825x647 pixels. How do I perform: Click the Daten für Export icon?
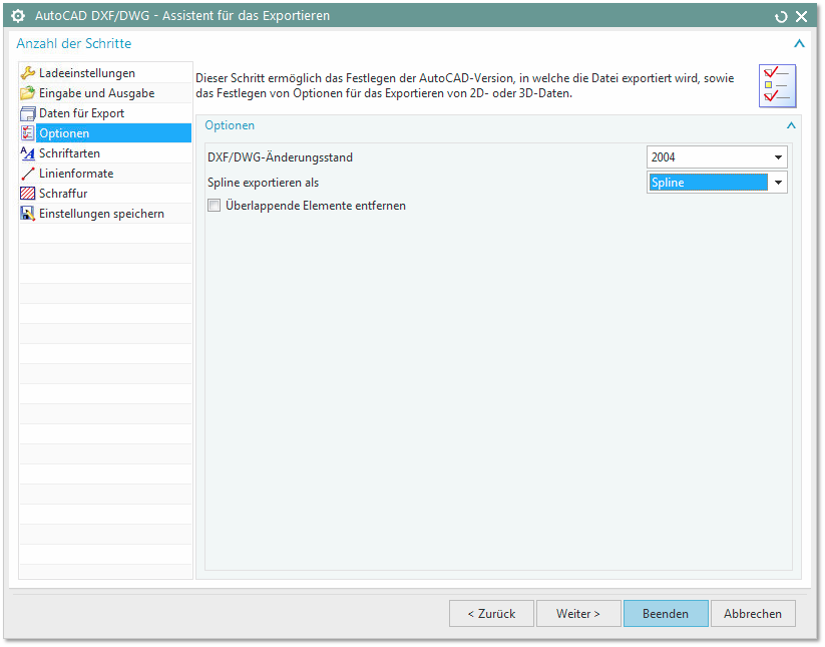click(x=27, y=113)
